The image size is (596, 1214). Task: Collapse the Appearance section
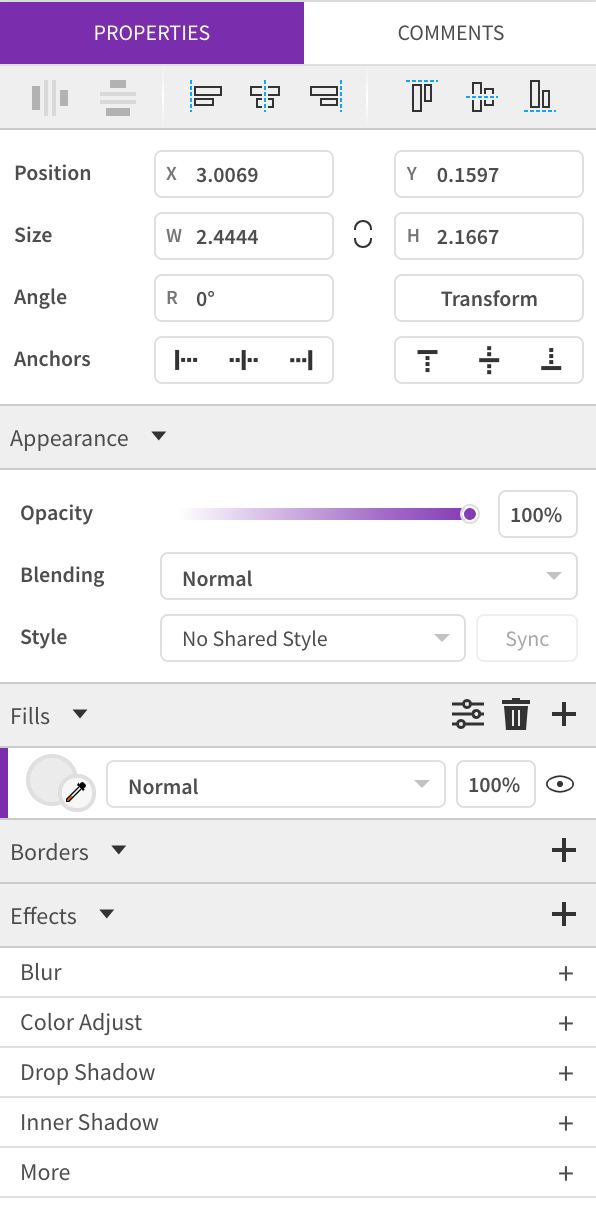(158, 437)
